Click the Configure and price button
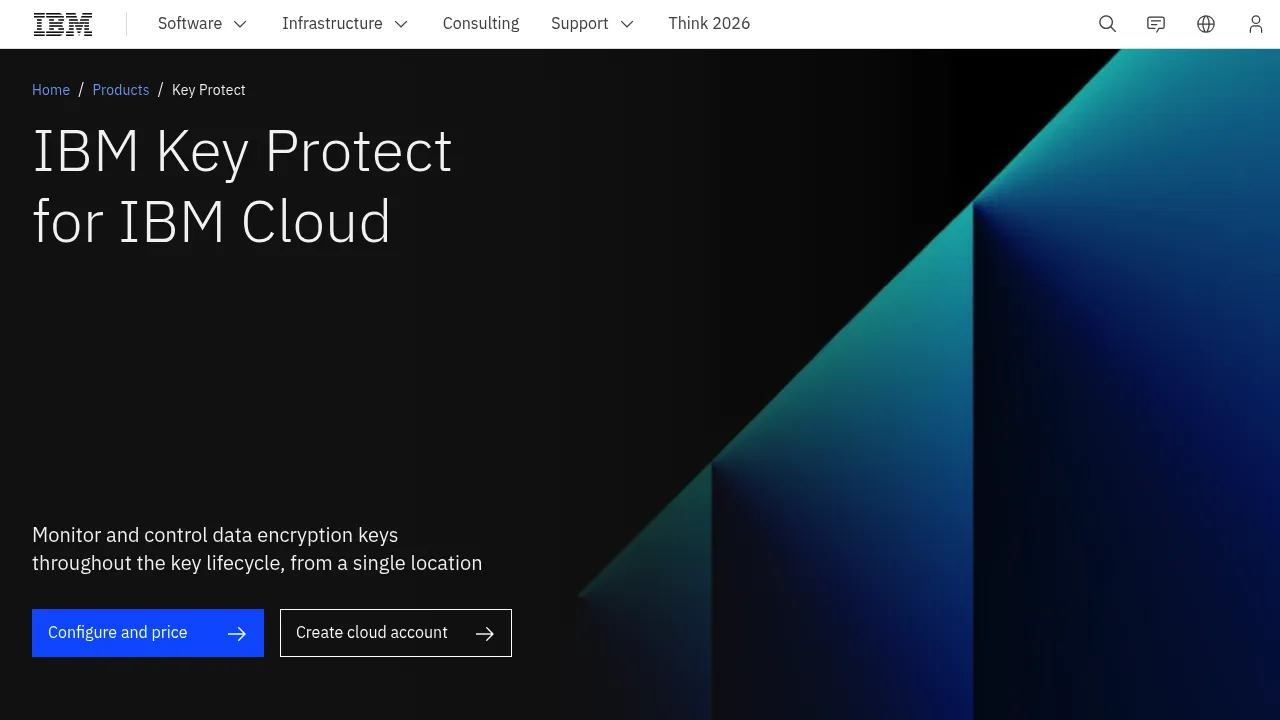This screenshot has height=720, width=1280. coord(148,633)
